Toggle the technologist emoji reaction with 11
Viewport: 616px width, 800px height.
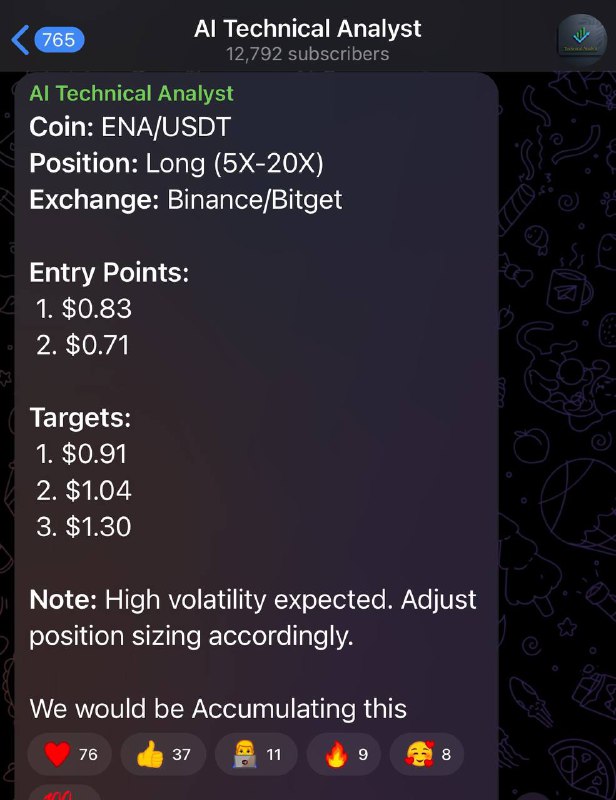[256, 754]
